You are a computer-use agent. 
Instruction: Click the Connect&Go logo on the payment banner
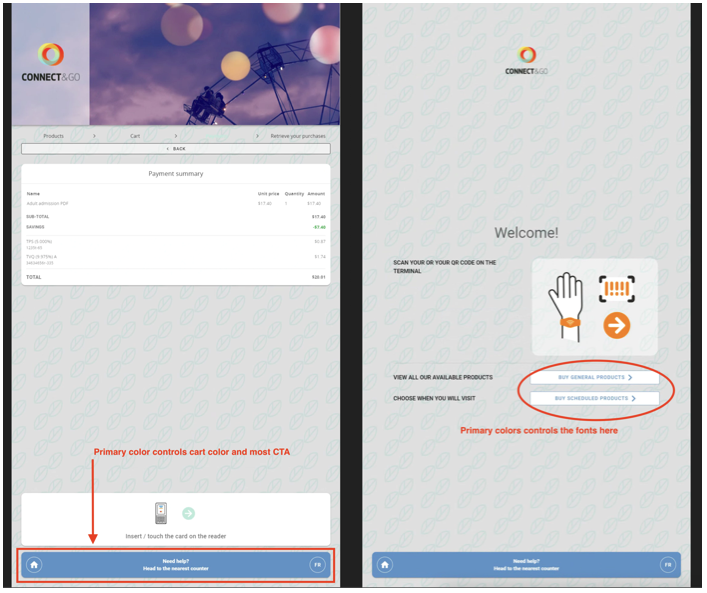[50, 63]
